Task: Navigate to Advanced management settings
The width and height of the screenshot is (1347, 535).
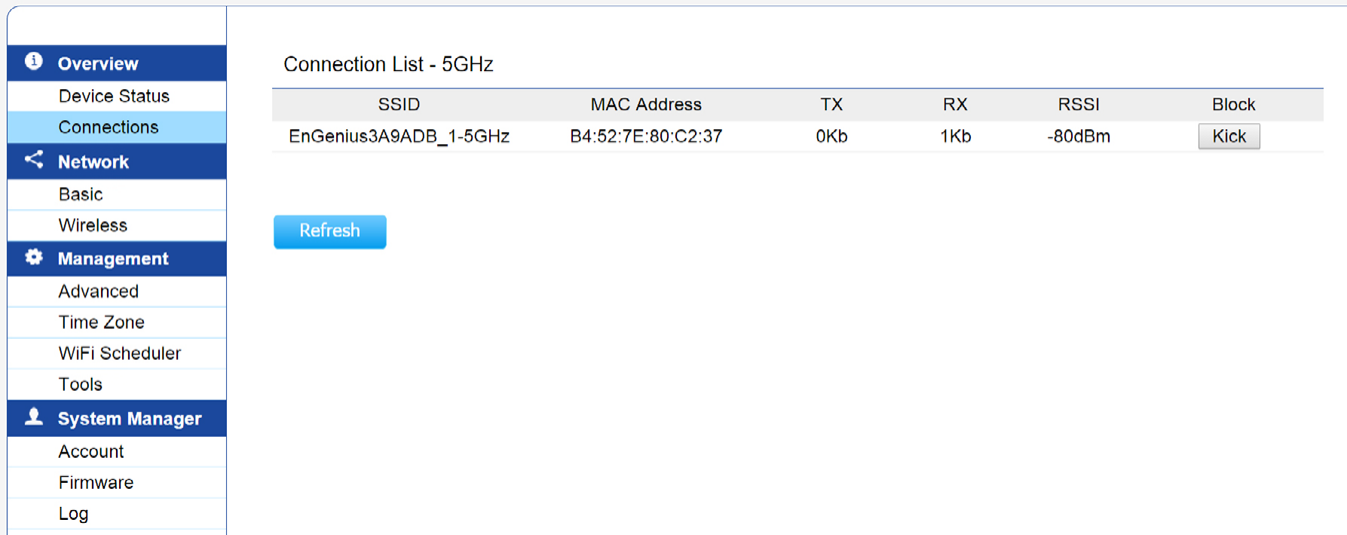Action: coord(98,291)
